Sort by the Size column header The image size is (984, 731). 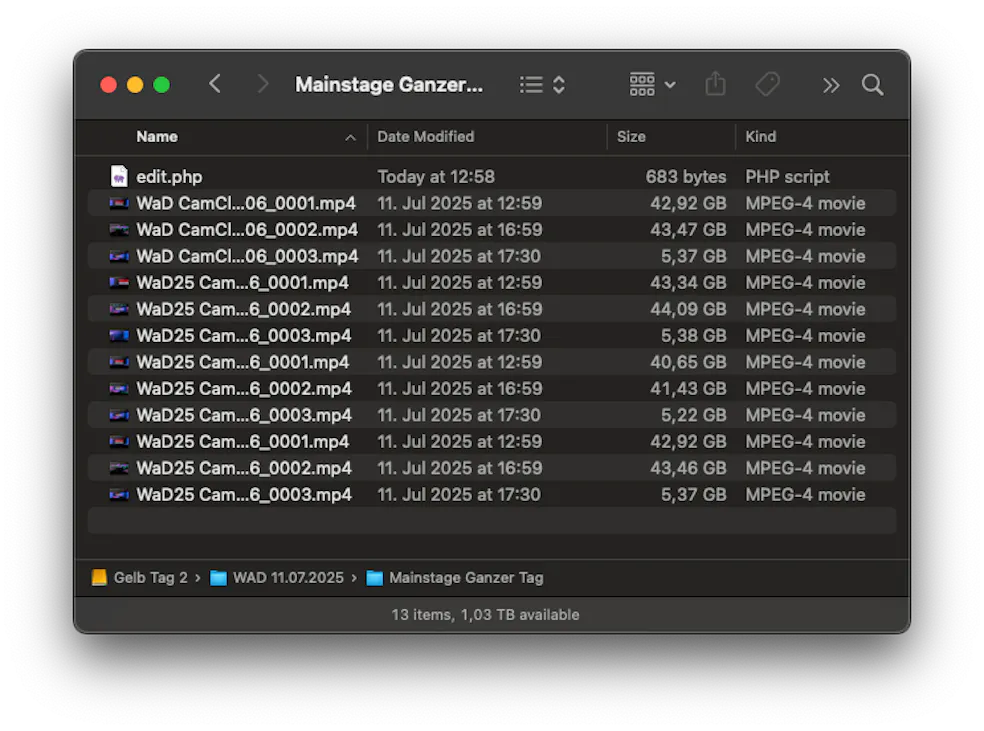pos(631,137)
